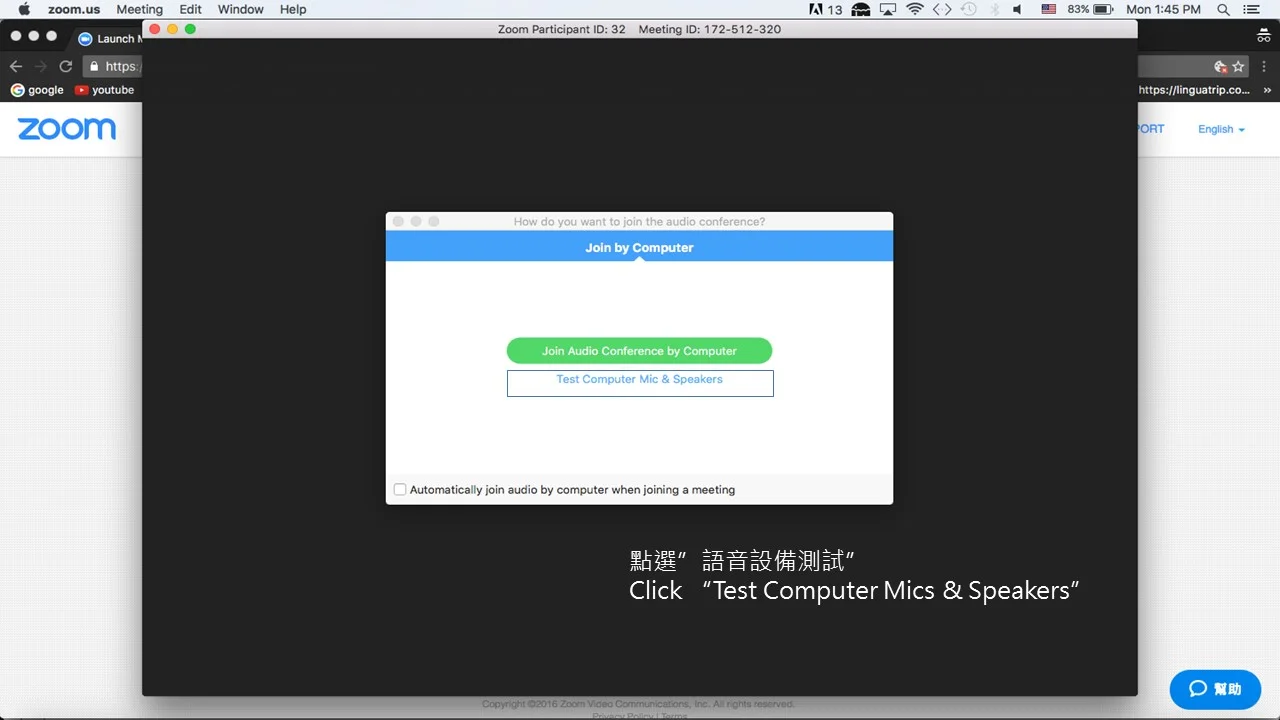Image resolution: width=1280 pixels, height=720 pixels.
Task: Click the google bookmark in browser
Action: pos(37,90)
